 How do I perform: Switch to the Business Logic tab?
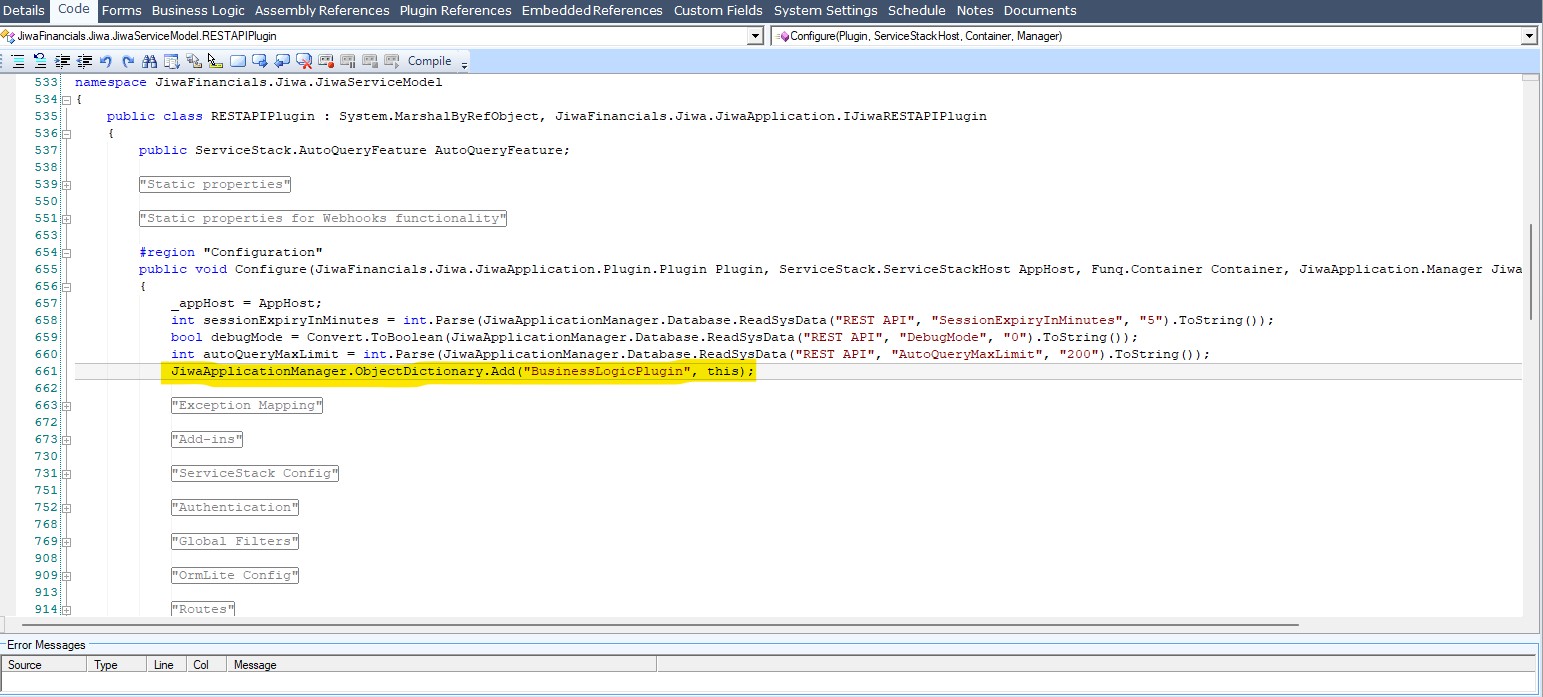tap(198, 10)
